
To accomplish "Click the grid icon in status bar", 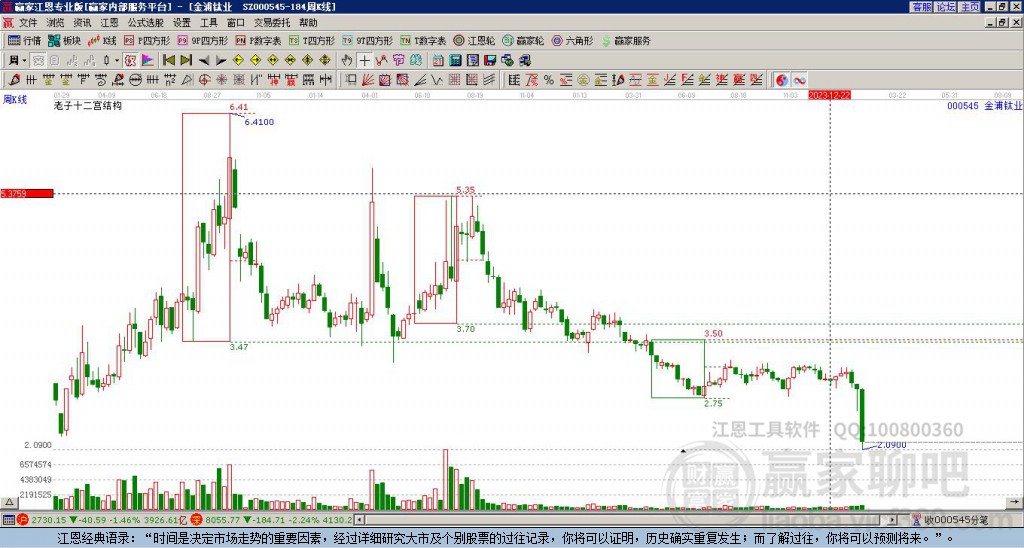I will click(8, 520).
